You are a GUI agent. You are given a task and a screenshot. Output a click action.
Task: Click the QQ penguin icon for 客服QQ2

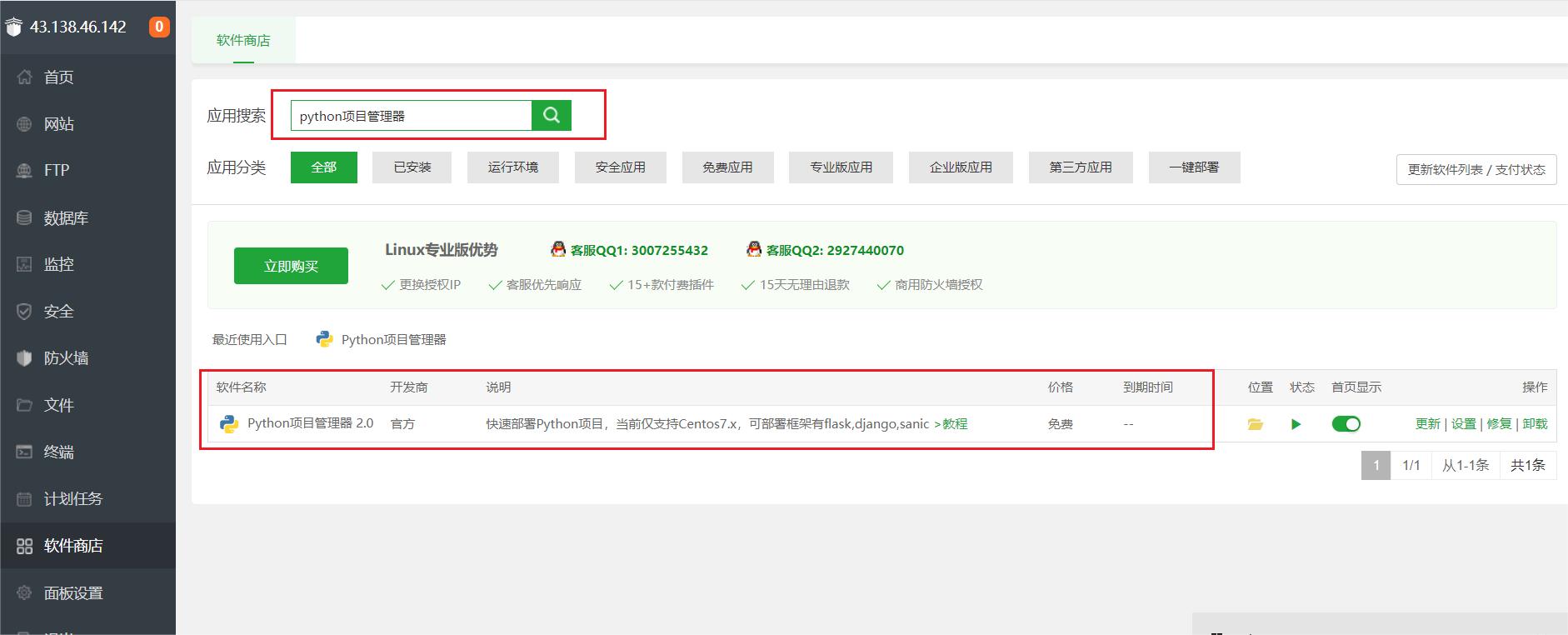[x=754, y=249]
